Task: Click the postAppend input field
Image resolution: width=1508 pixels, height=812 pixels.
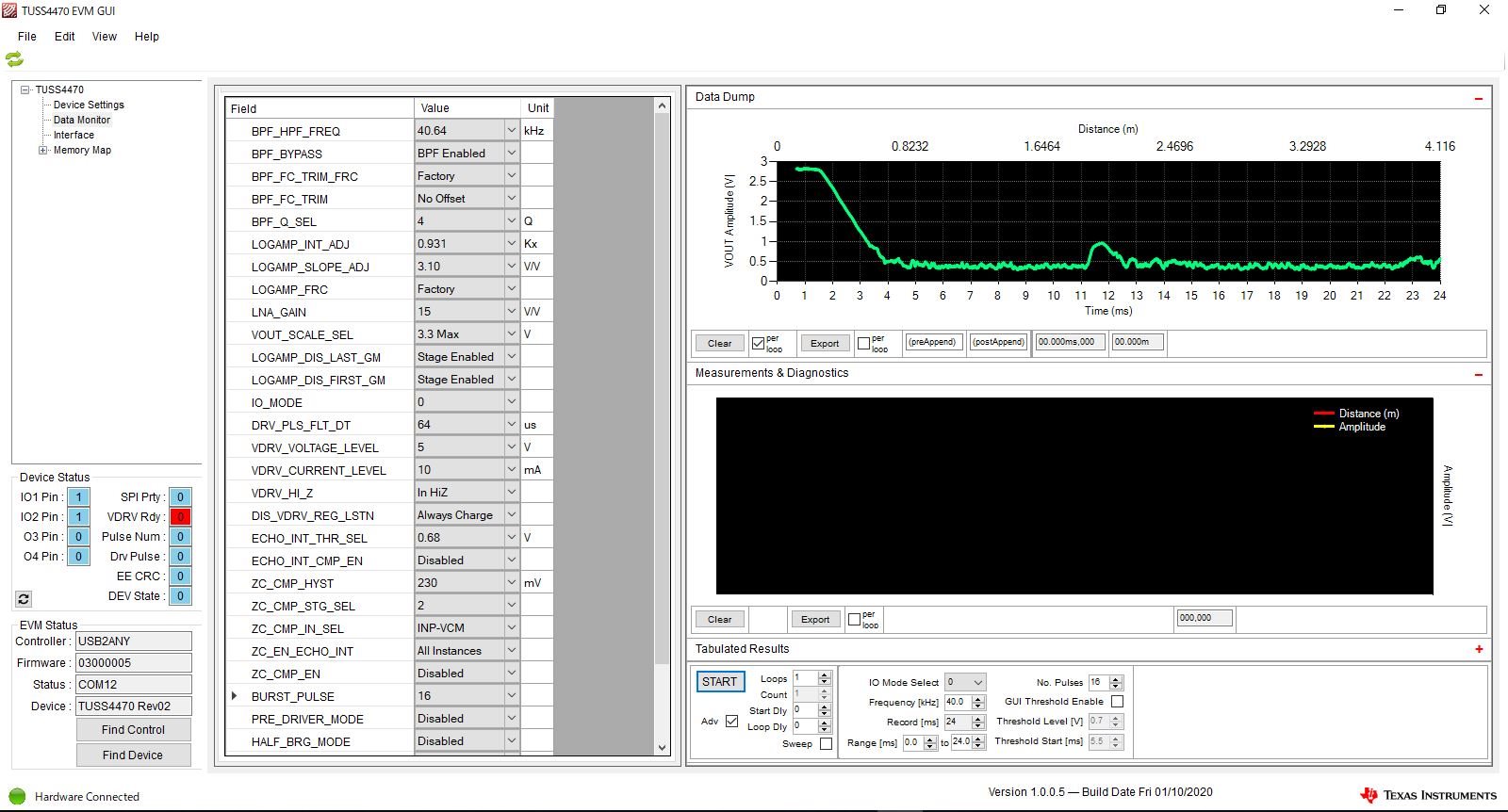Action: pyautogui.click(x=999, y=342)
